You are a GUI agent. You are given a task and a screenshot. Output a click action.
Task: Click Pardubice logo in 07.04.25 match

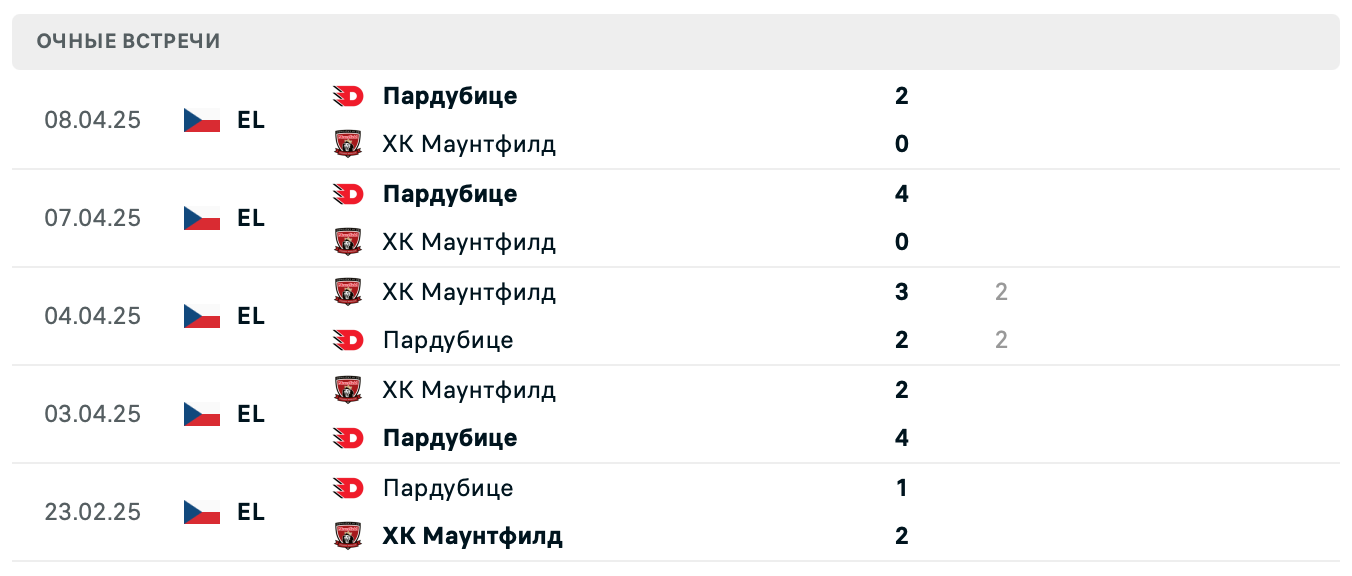pyautogui.click(x=348, y=194)
